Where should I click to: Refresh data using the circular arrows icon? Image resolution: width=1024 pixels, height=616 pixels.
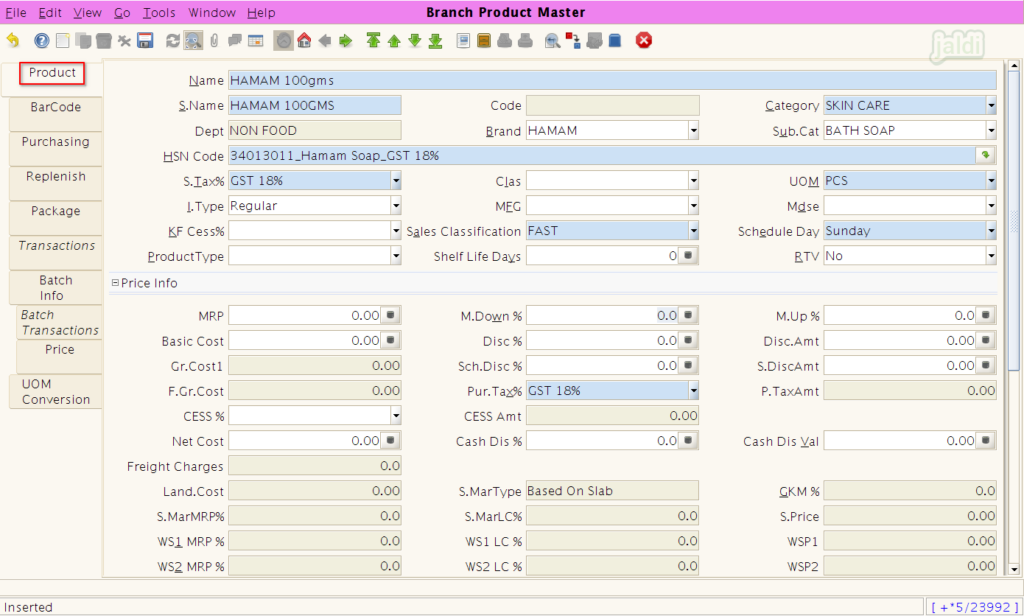point(172,41)
